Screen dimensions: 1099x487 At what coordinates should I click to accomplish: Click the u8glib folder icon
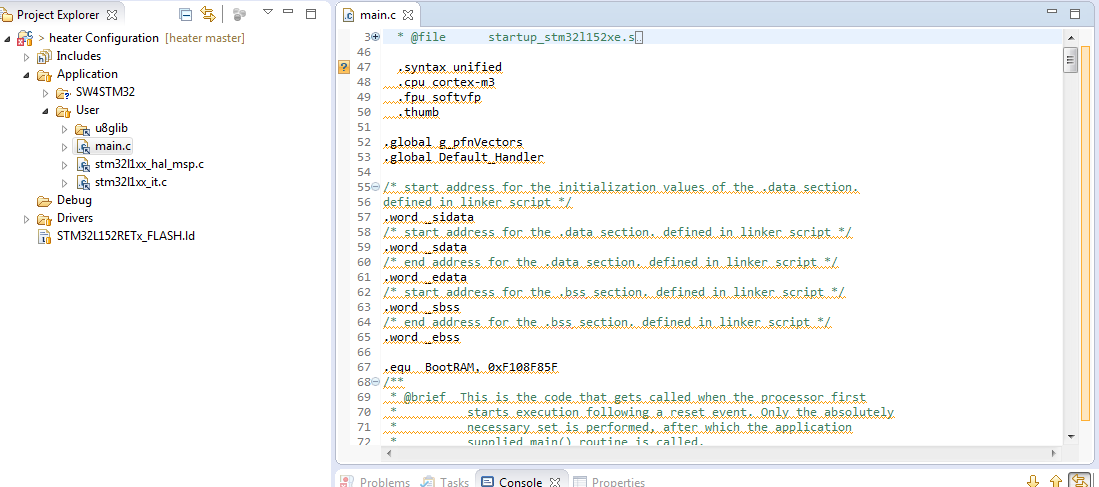pyautogui.click(x=83, y=129)
